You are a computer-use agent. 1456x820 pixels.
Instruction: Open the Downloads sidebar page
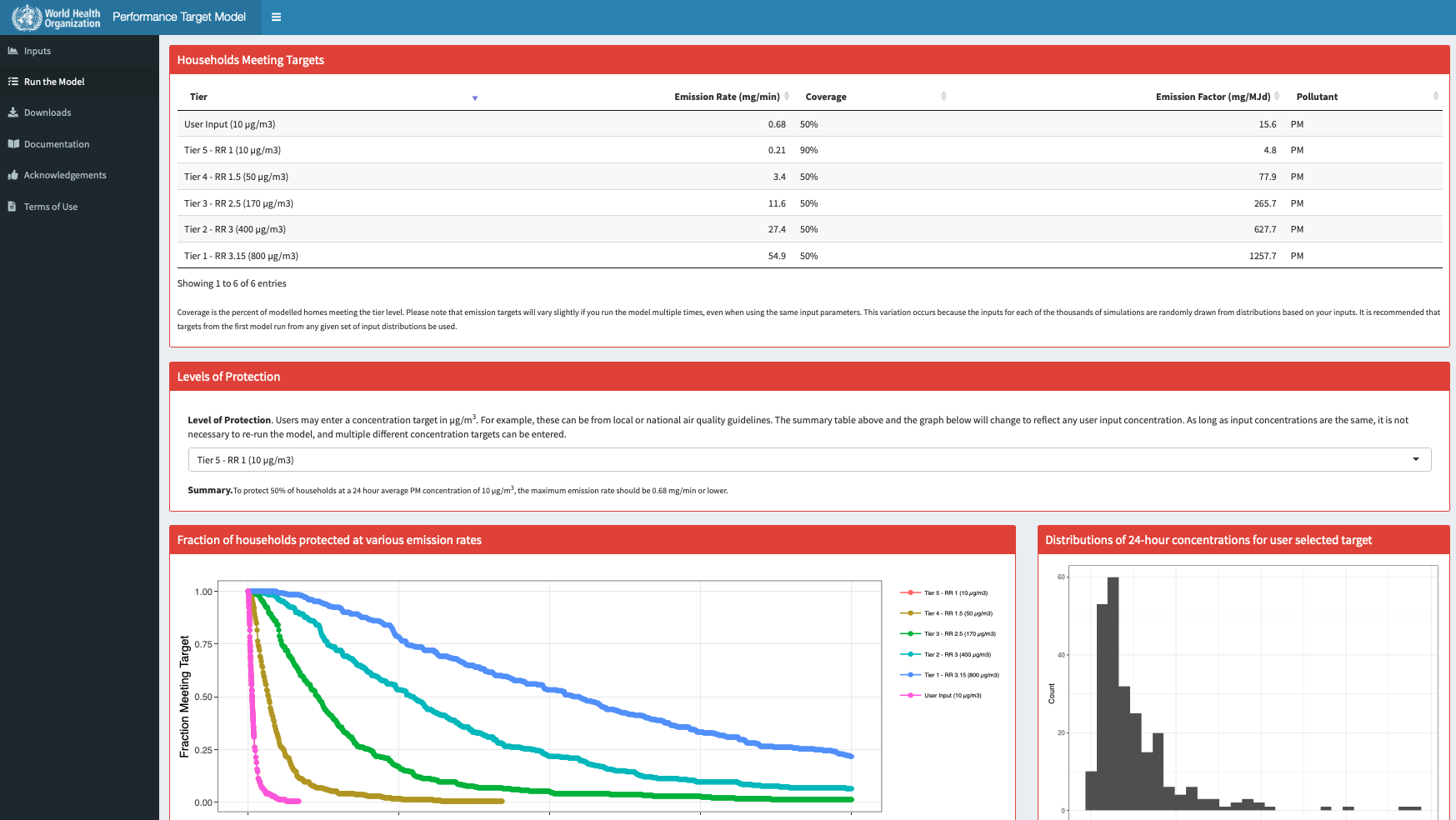pos(79,112)
